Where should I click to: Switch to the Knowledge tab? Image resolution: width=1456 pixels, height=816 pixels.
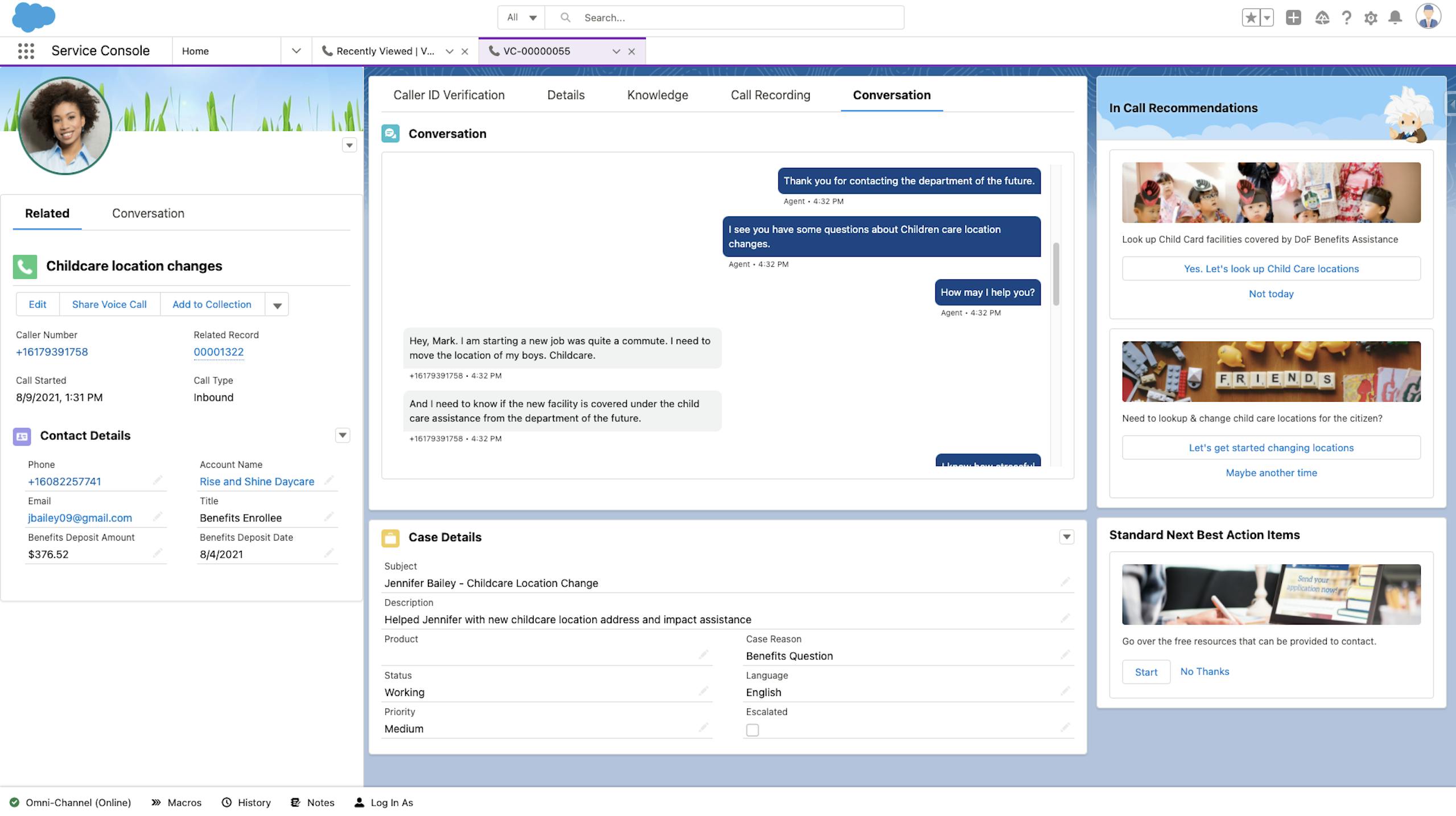[657, 95]
